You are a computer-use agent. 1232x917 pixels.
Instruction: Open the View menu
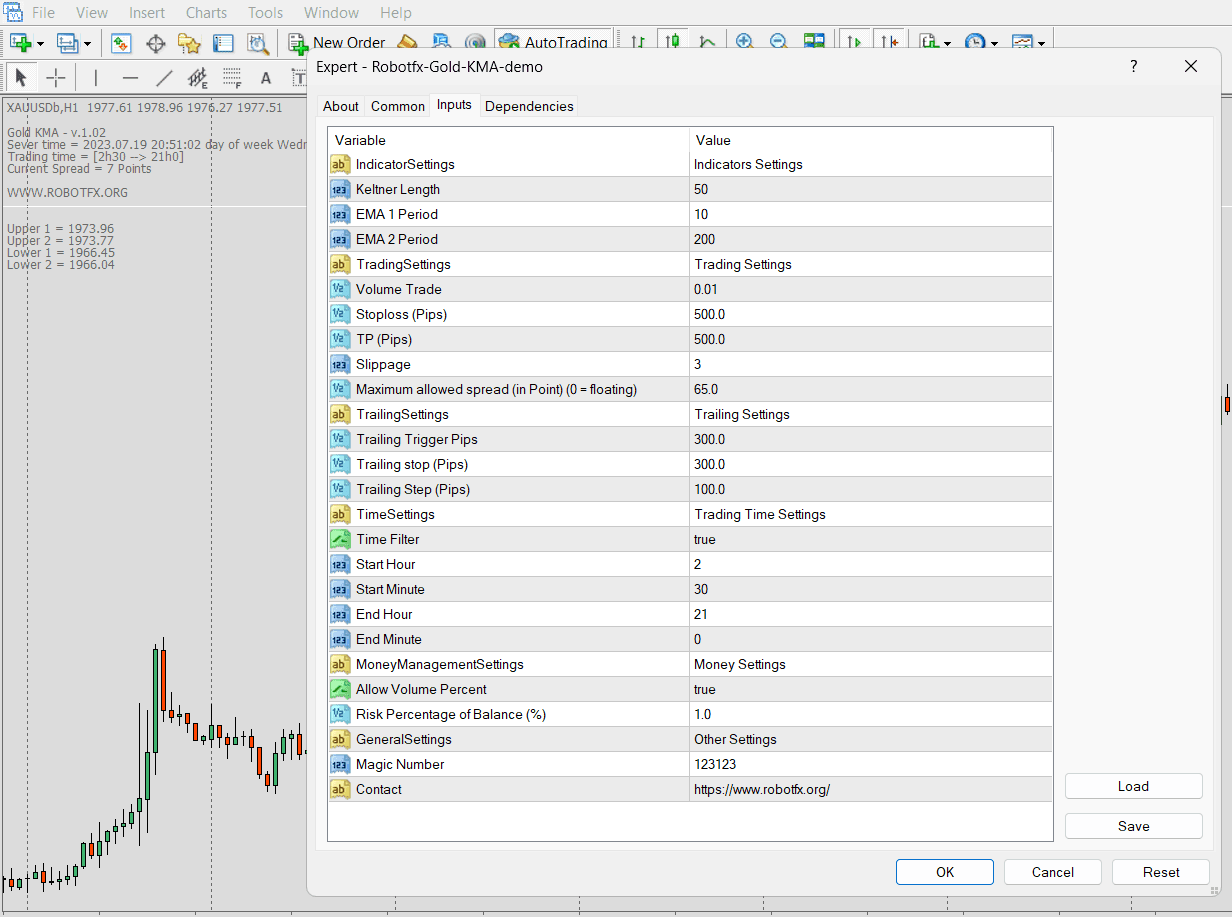click(x=92, y=13)
